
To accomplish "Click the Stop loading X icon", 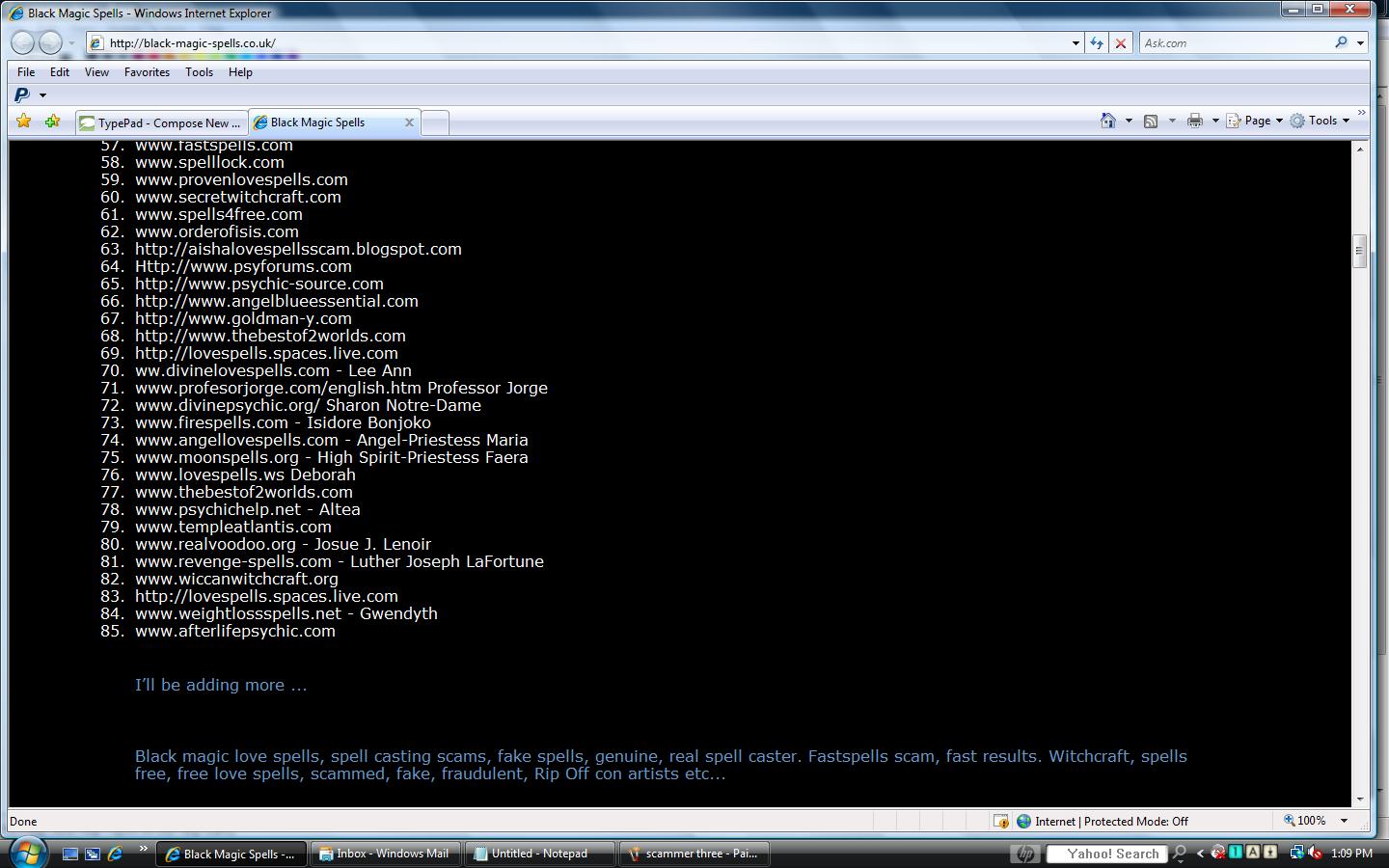I will (1120, 43).
